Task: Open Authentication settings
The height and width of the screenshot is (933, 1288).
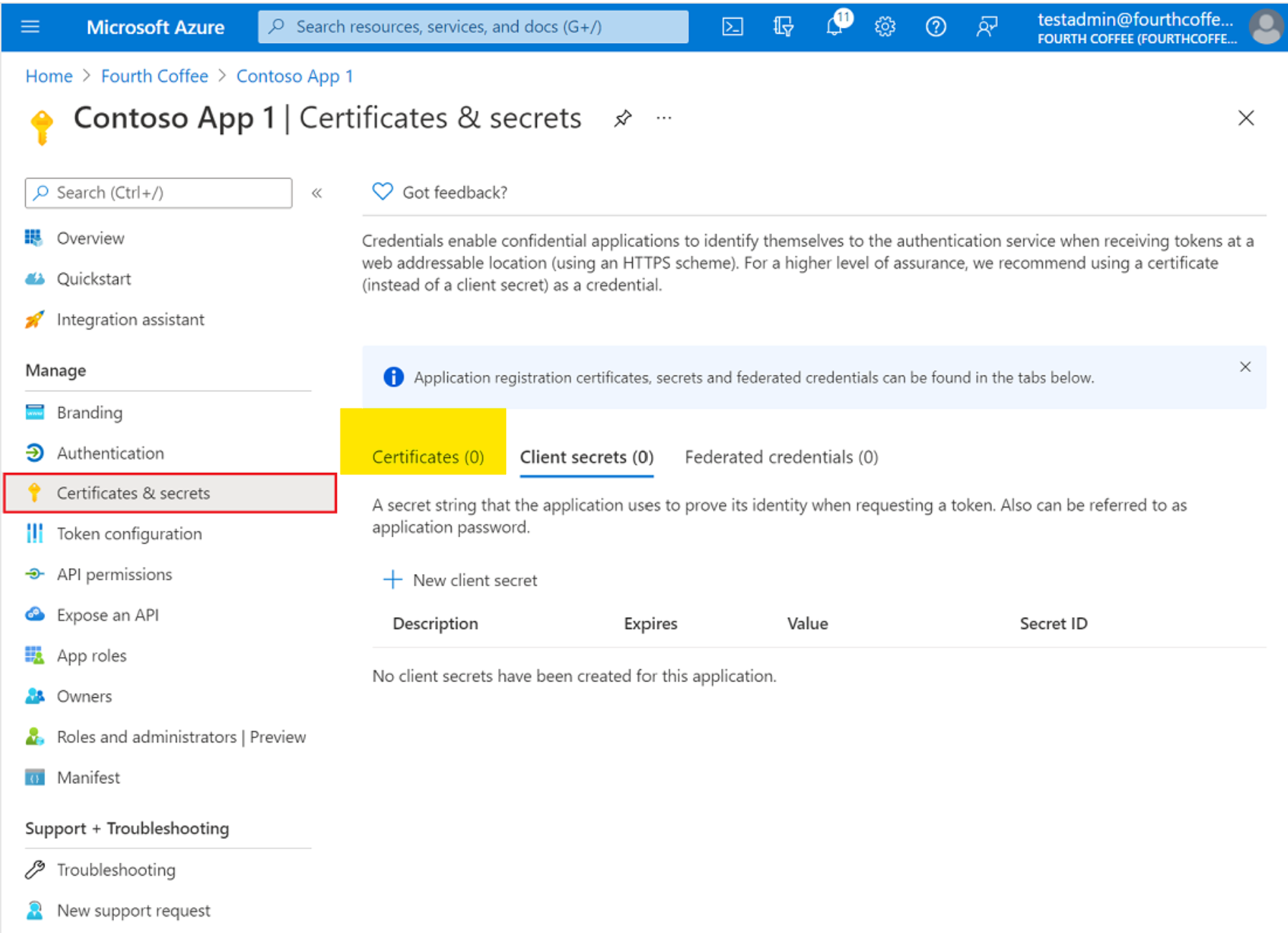Action: (x=110, y=453)
